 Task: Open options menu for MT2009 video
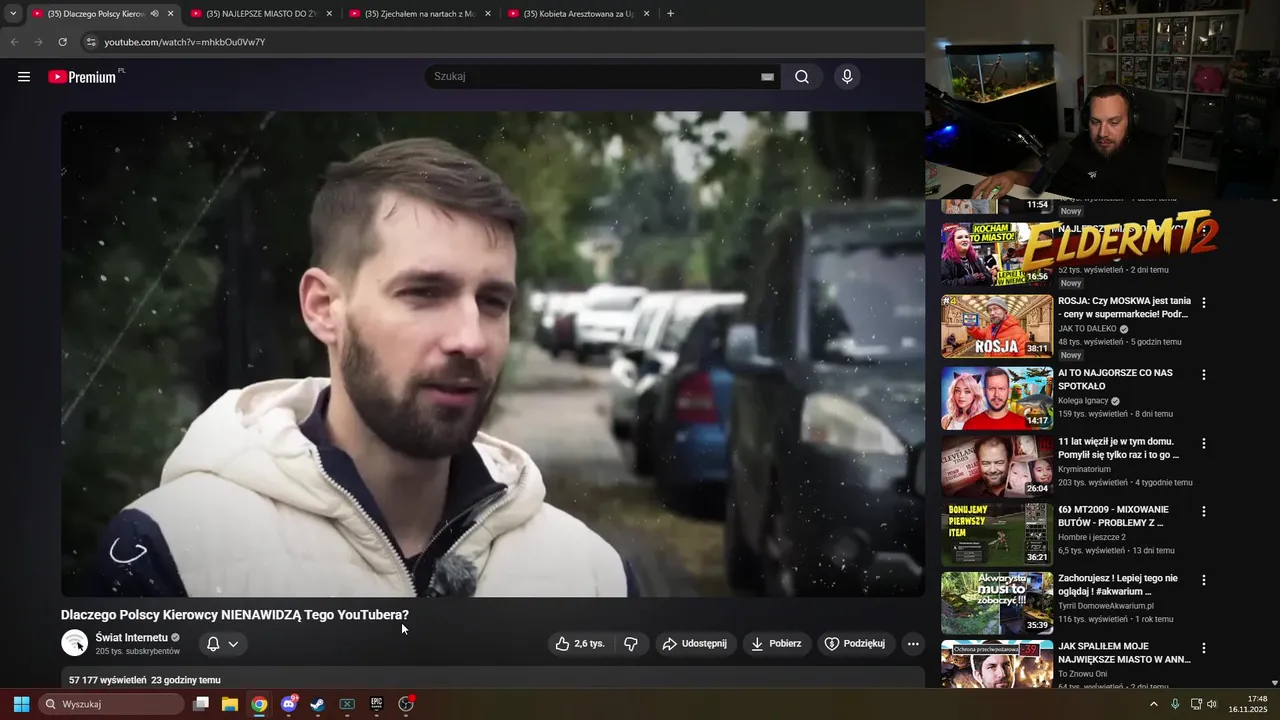click(x=1204, y=511)
